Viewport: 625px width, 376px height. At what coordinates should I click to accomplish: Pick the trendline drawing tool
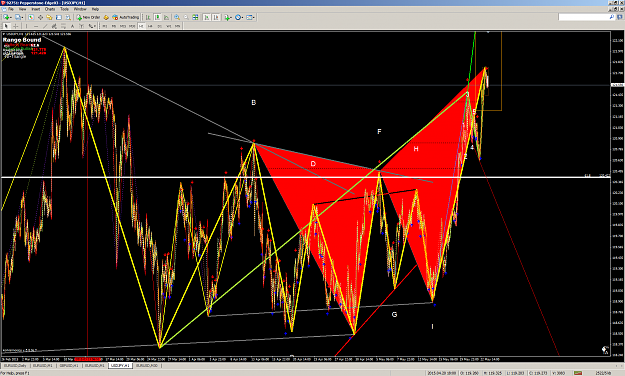click(x=45, y=26)
